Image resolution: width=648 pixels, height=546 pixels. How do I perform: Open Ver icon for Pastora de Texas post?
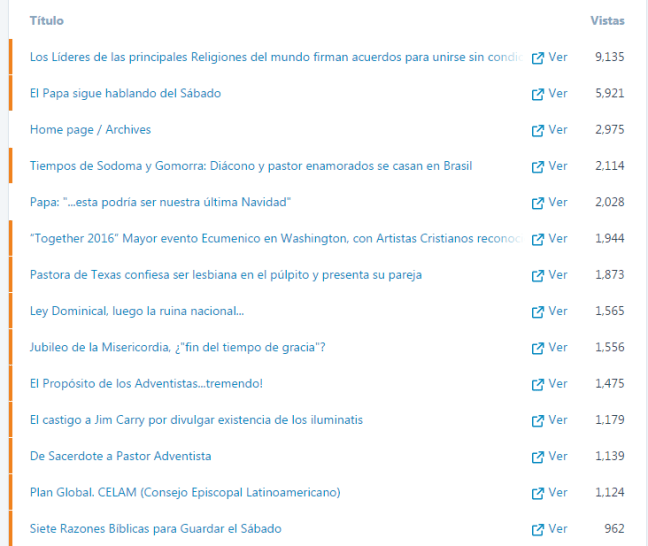[x=538, y=275]
